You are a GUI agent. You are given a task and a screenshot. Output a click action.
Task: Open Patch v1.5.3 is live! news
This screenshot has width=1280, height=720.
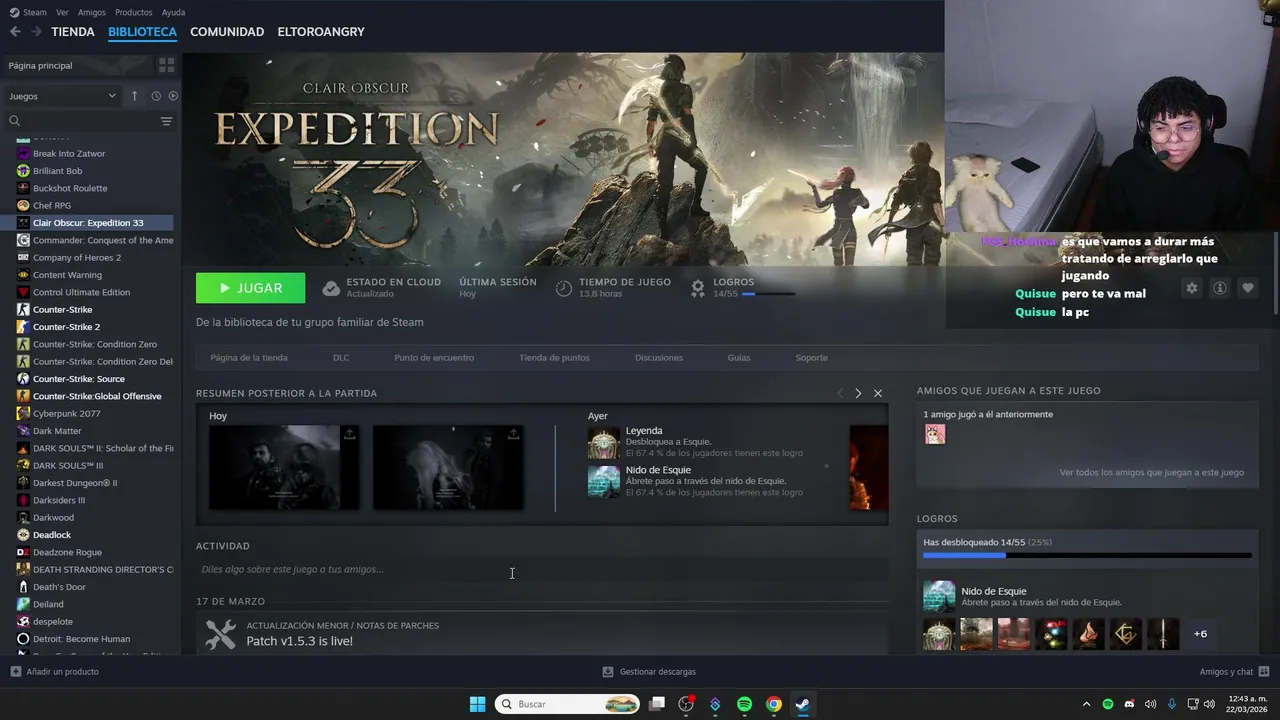300,641
